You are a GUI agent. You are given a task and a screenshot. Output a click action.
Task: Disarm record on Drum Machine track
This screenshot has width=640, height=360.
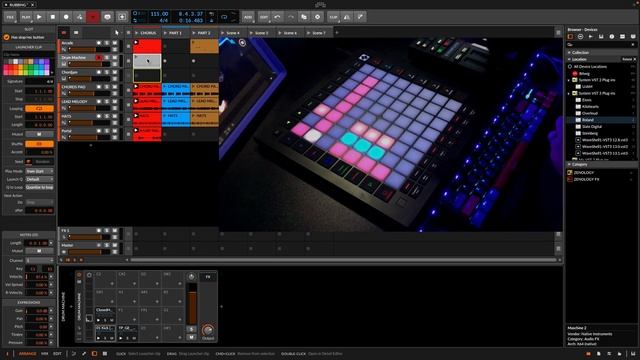tap(99, 58)
